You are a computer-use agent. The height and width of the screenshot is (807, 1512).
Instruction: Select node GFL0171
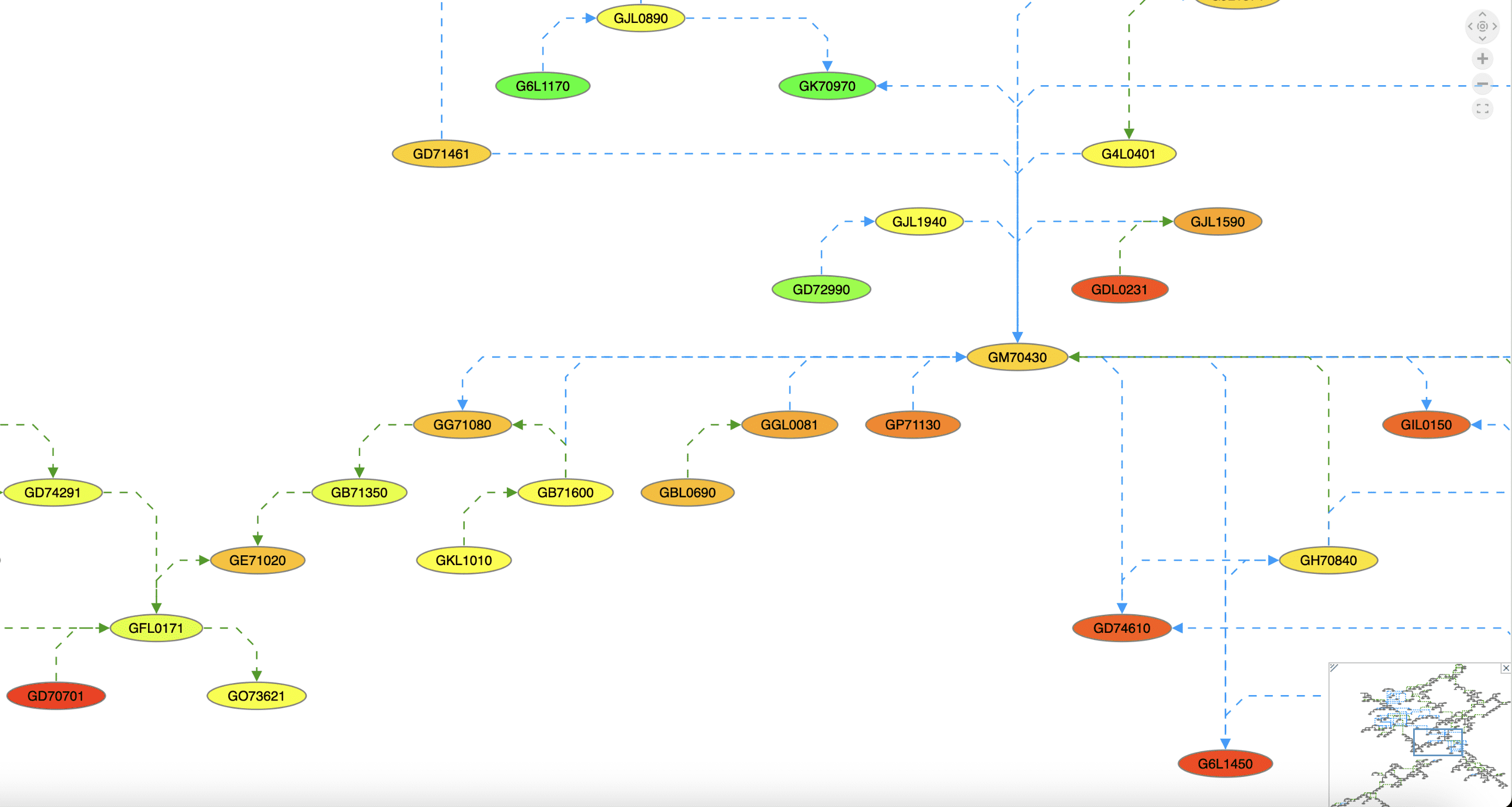click(156, 628)
